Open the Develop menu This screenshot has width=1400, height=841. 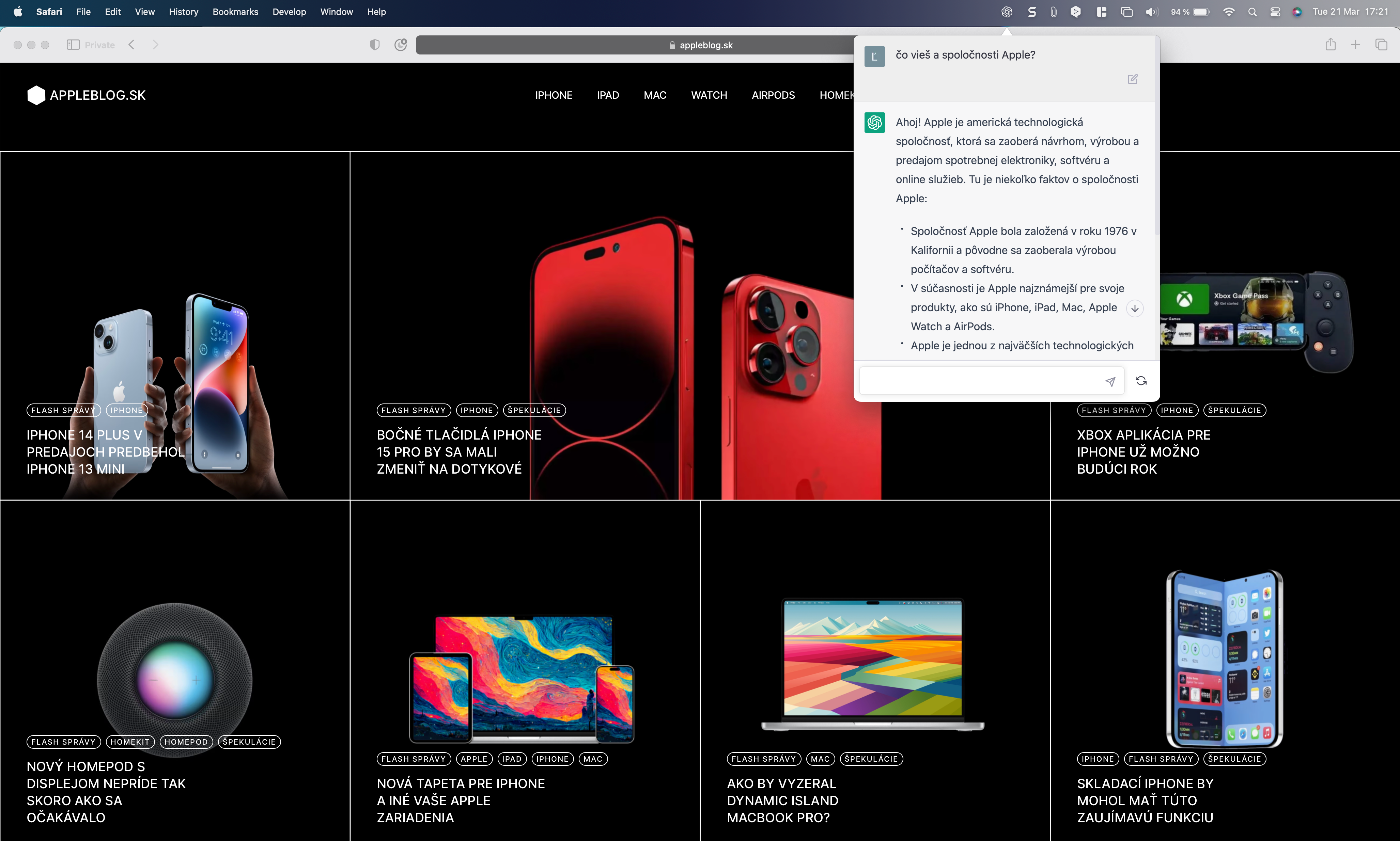289,12
